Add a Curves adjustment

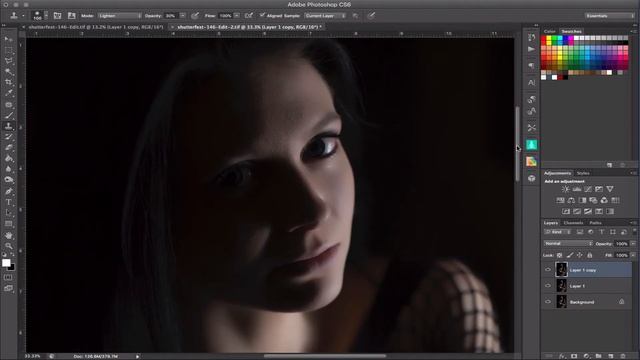pyautogui.click(x=588, y=189)
